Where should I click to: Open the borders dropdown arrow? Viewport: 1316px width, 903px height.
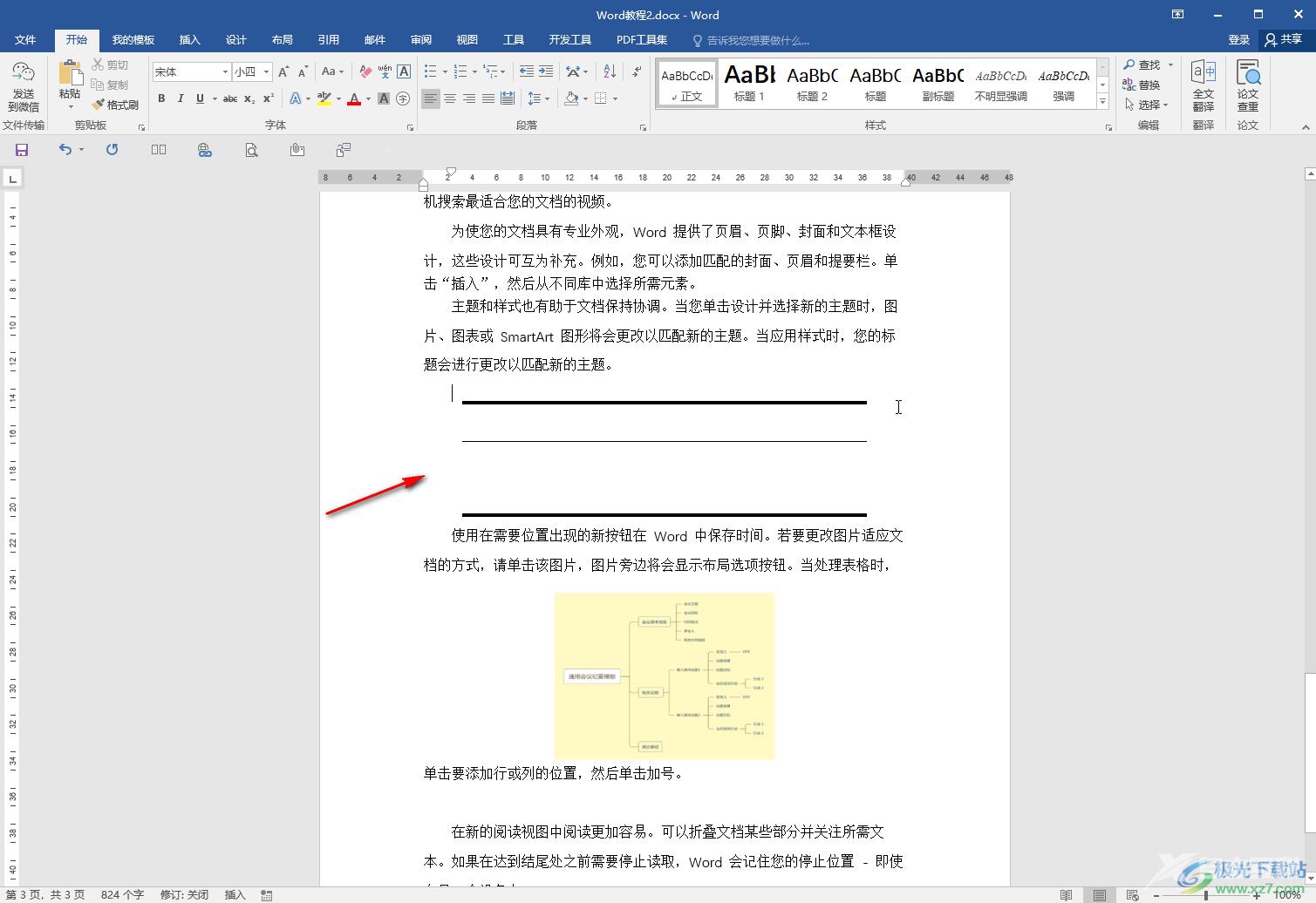coord(615,98)
